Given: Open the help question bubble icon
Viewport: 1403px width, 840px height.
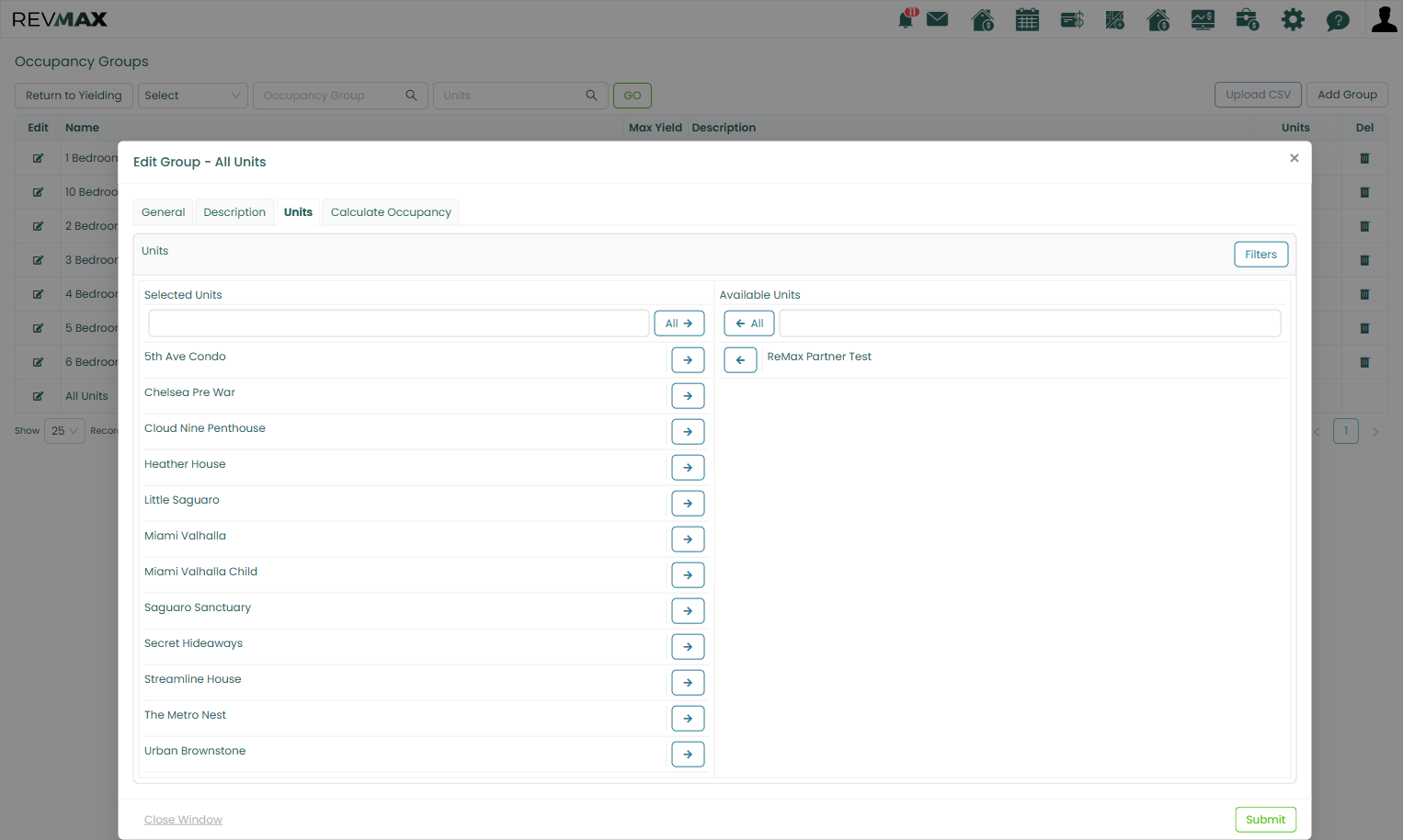Looking at the screenshot, I should coord(1338,20).
